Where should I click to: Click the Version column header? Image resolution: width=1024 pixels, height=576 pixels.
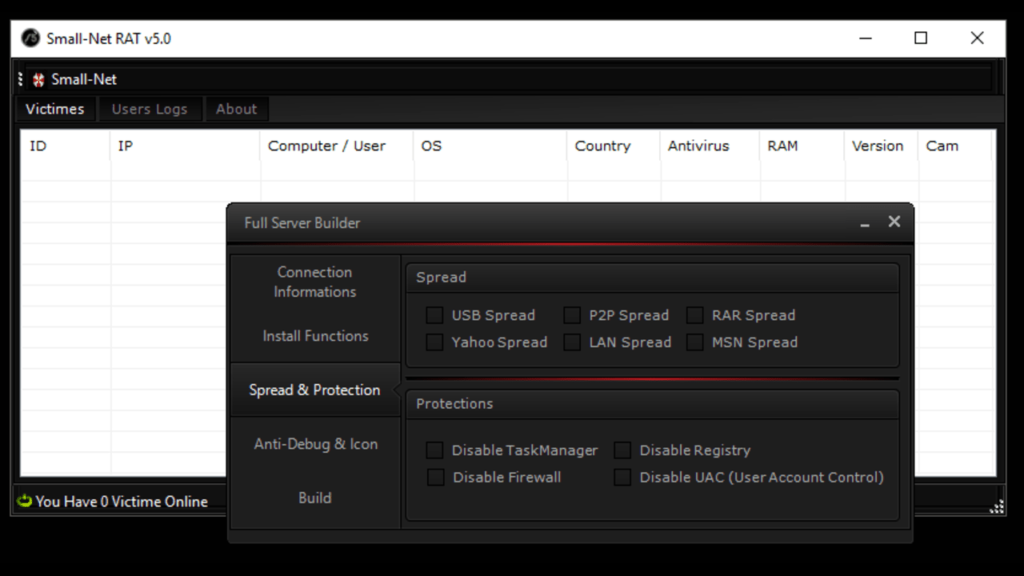point(881,146)
